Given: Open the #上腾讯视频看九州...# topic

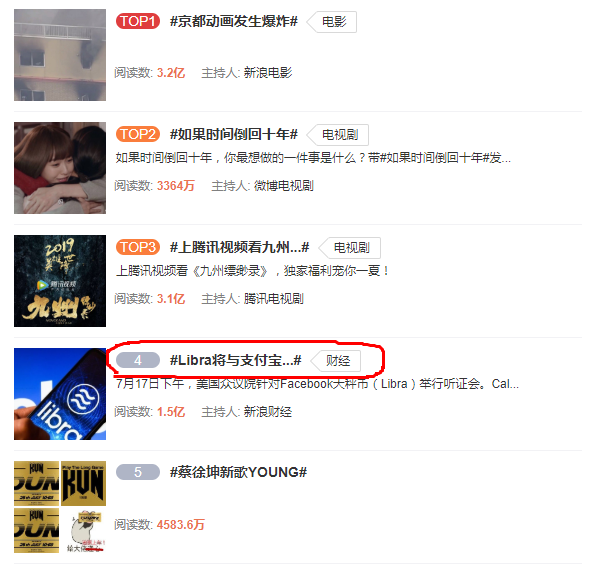Looking at the screenshot, I should coord(239,247).
